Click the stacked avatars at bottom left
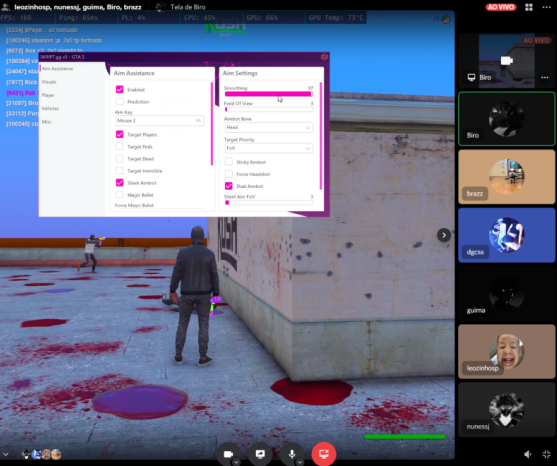Viewport: 557px width, 466px height. point(42,454)
